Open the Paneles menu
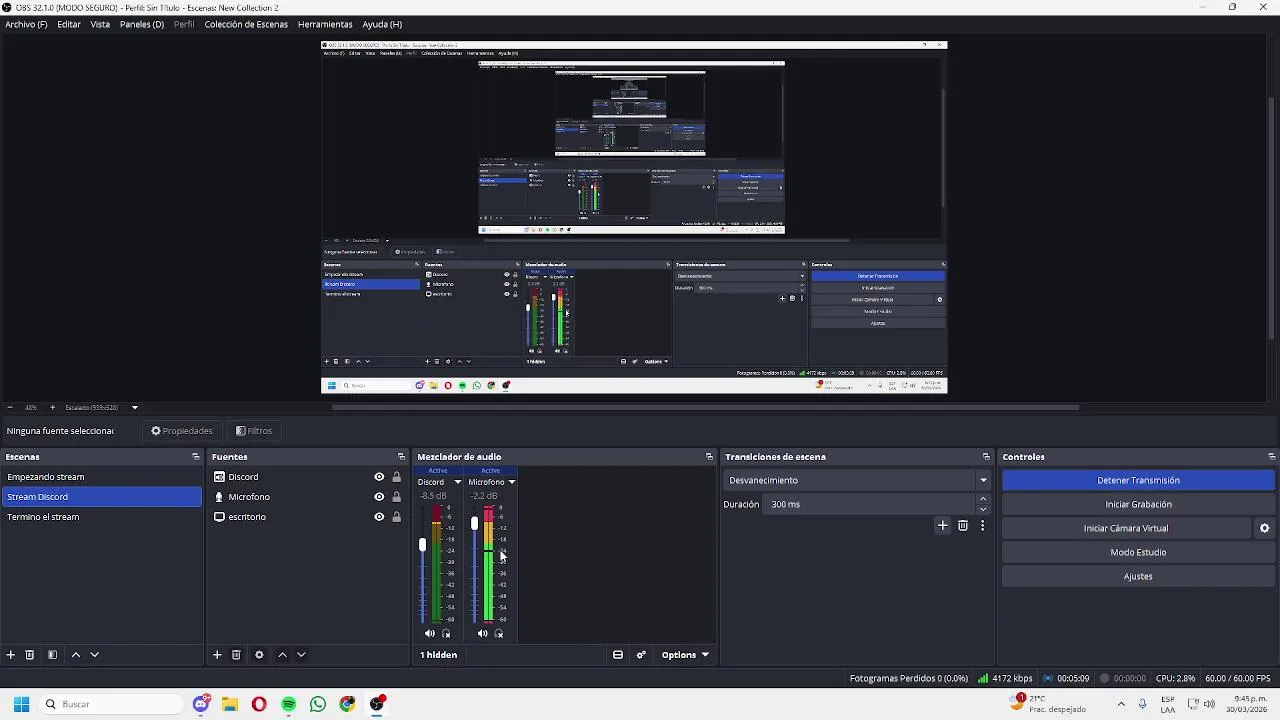Screen dimensions: 1280x720 (142, 24)
